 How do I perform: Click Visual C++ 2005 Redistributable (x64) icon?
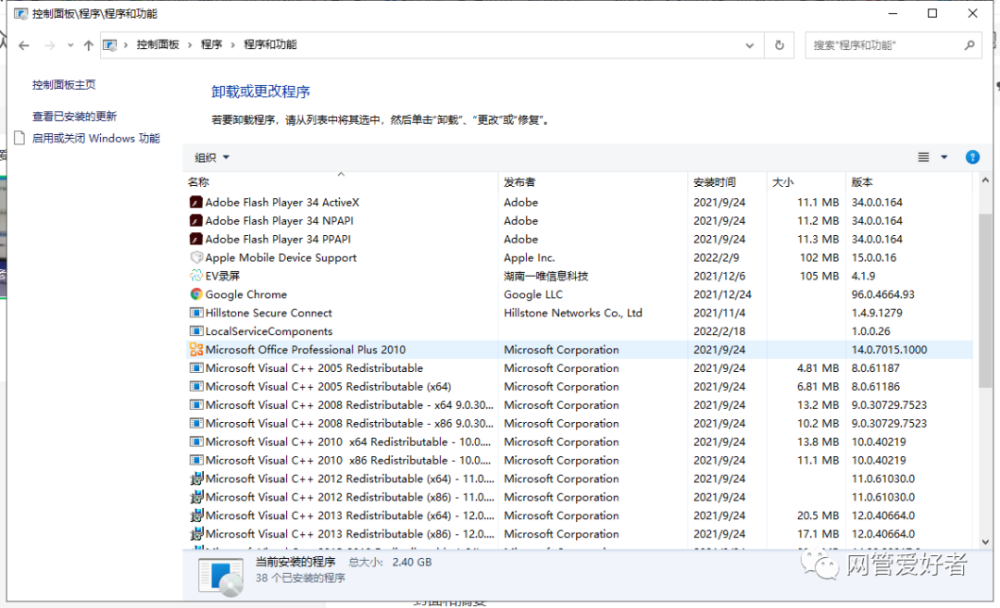tap(196, 387)
